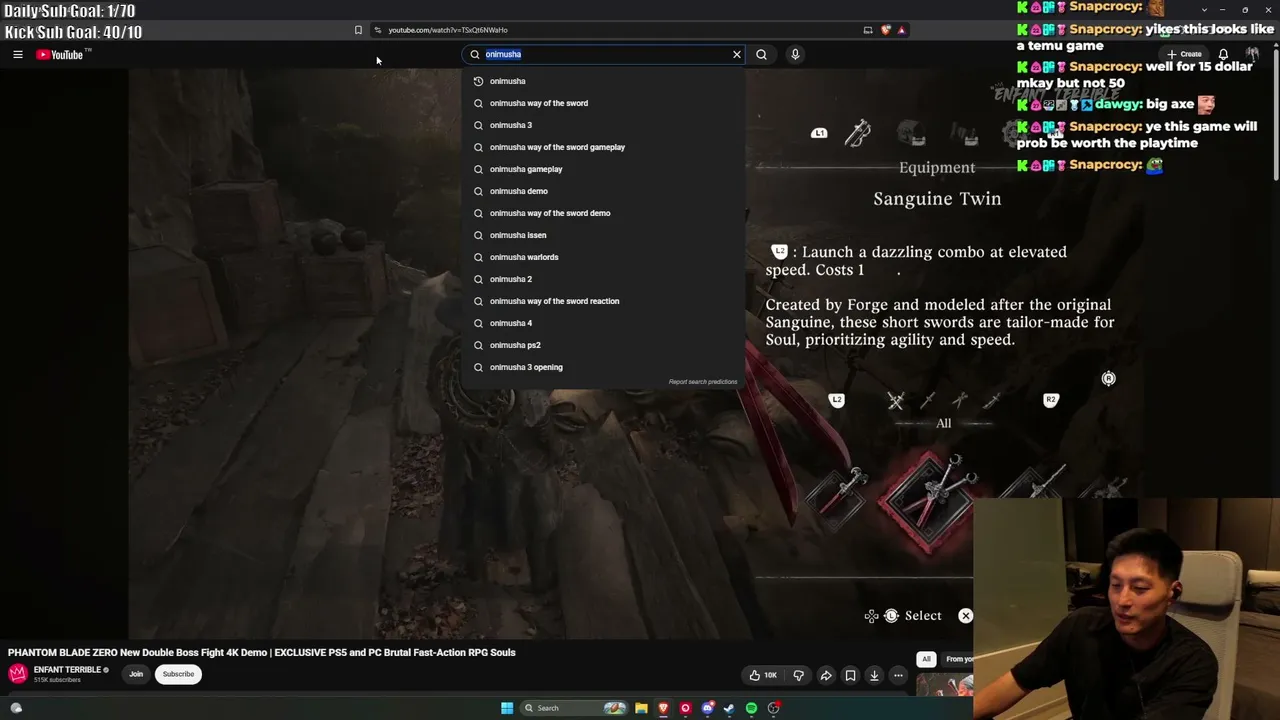1280x720 pixels.
Task: Share the video with the arrow icon
Action: pos(826,676)
